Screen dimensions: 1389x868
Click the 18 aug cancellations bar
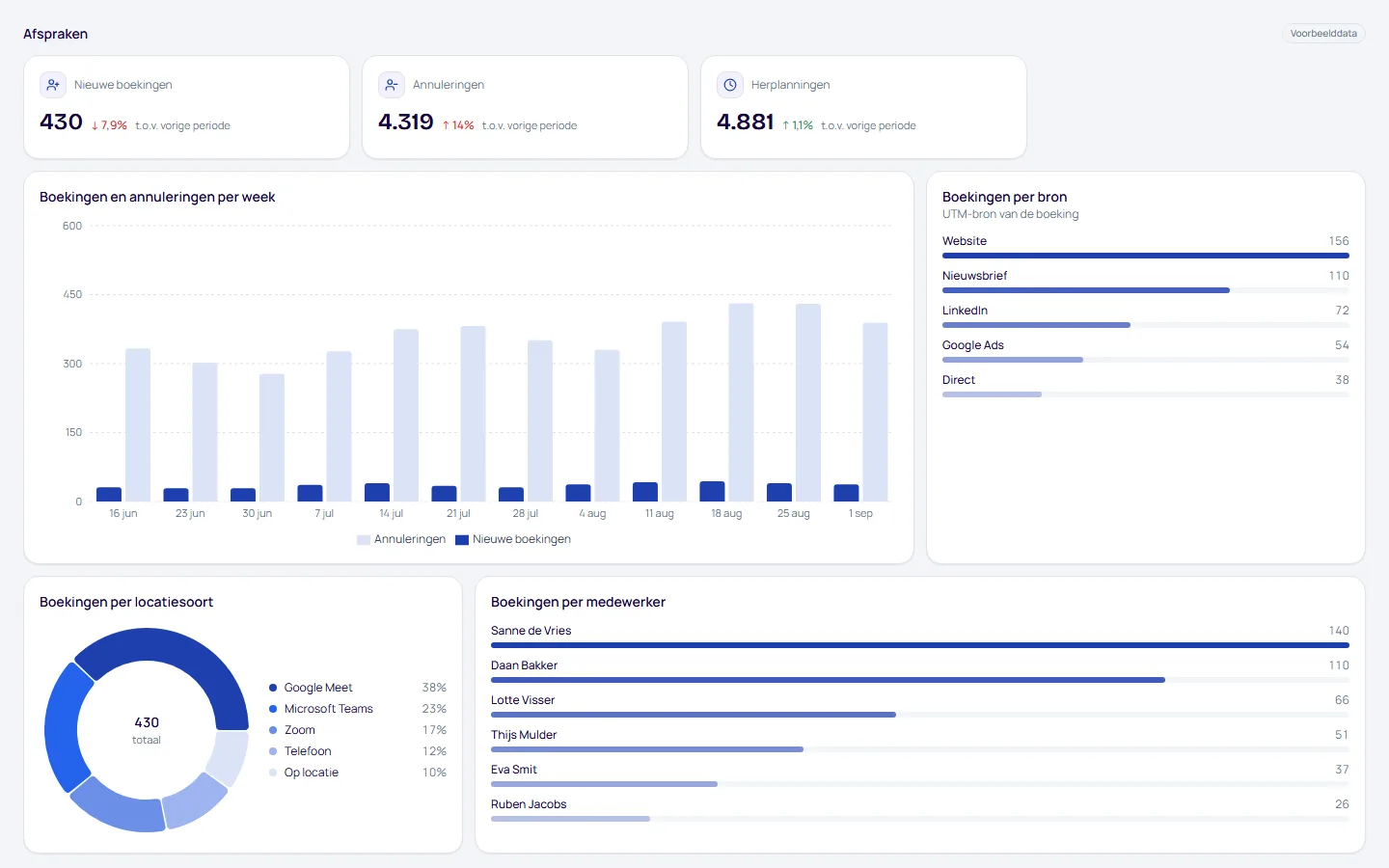(741, 402)
